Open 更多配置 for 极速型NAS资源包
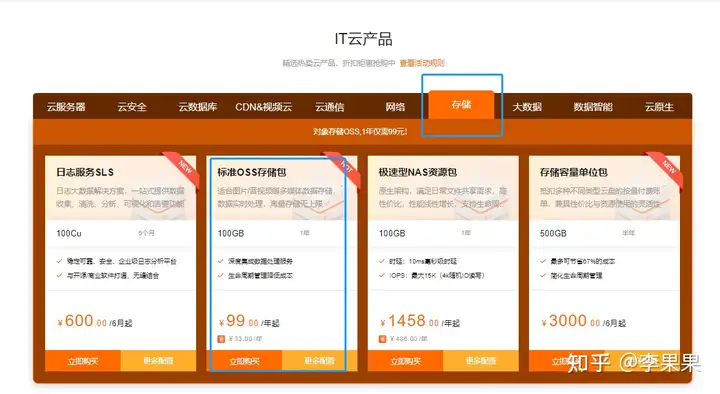The height and width of the screenshot is (394, 720). (481, 361)
